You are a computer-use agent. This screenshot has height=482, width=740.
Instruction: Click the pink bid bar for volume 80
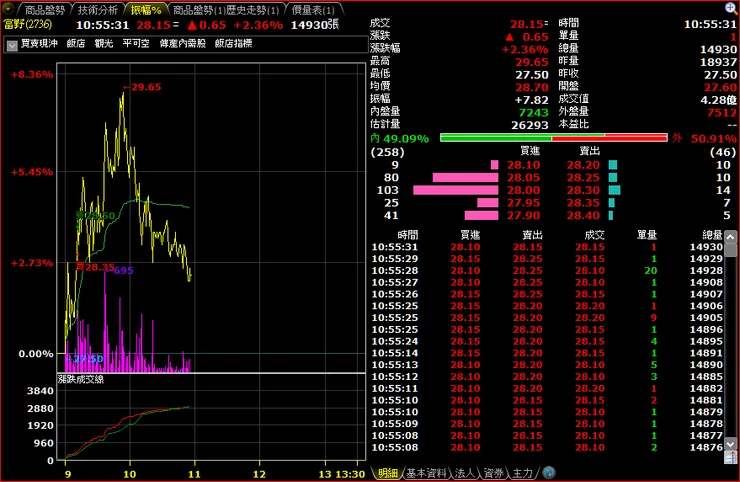point(465,178)
